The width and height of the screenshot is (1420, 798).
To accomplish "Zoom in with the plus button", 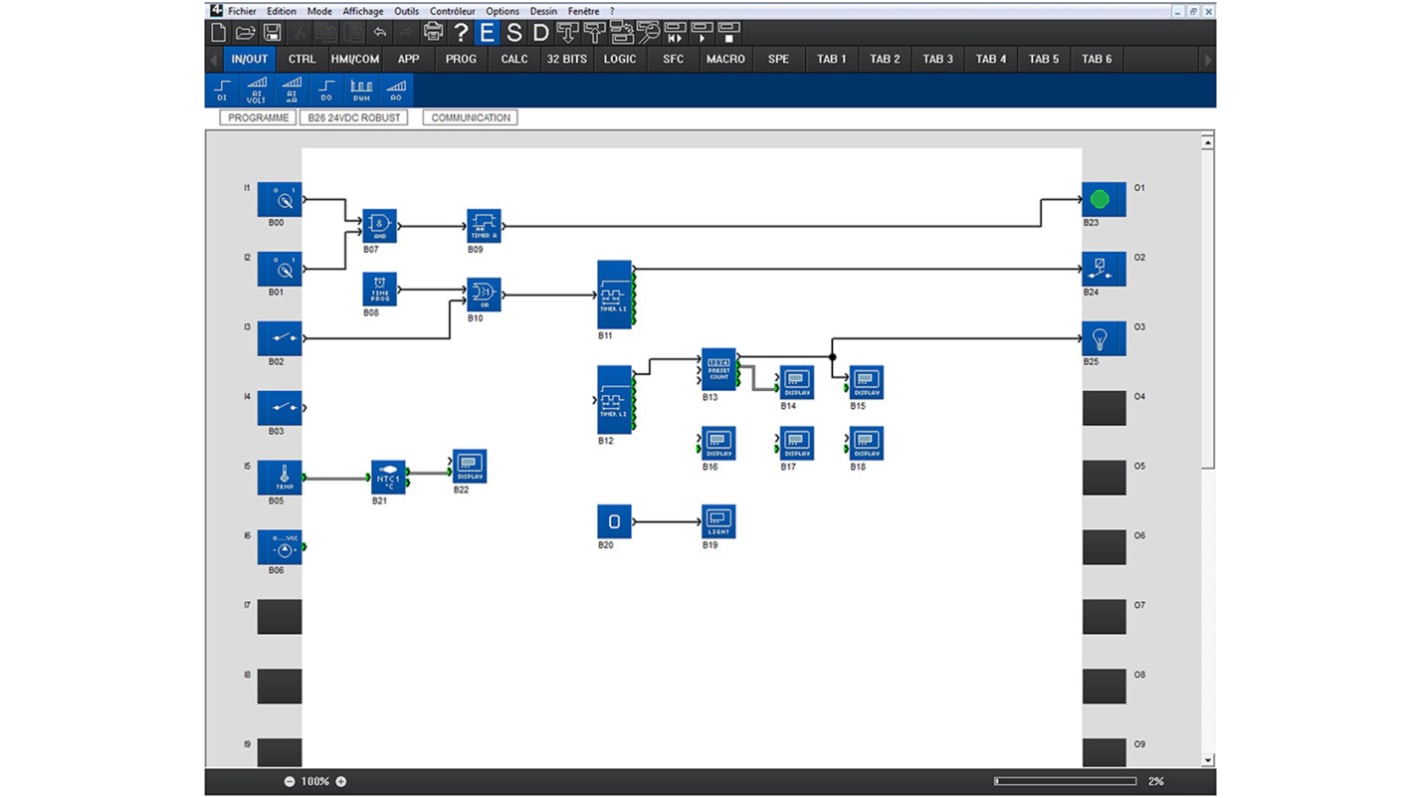I will point(341,781).
